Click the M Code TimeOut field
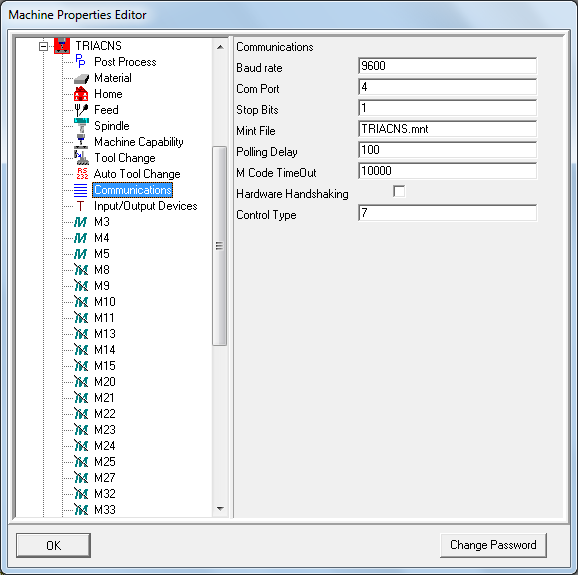578x575 pixels. (x=447, y=171)
